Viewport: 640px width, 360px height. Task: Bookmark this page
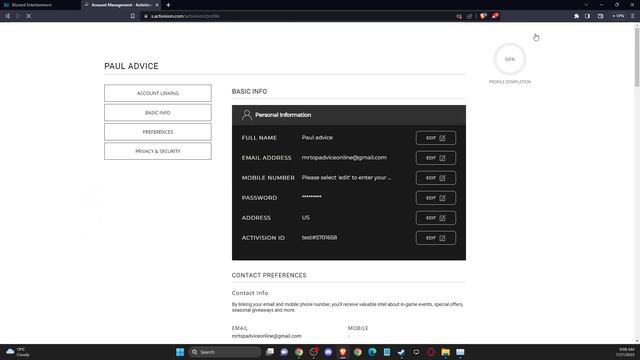click(x=133, y=16)
